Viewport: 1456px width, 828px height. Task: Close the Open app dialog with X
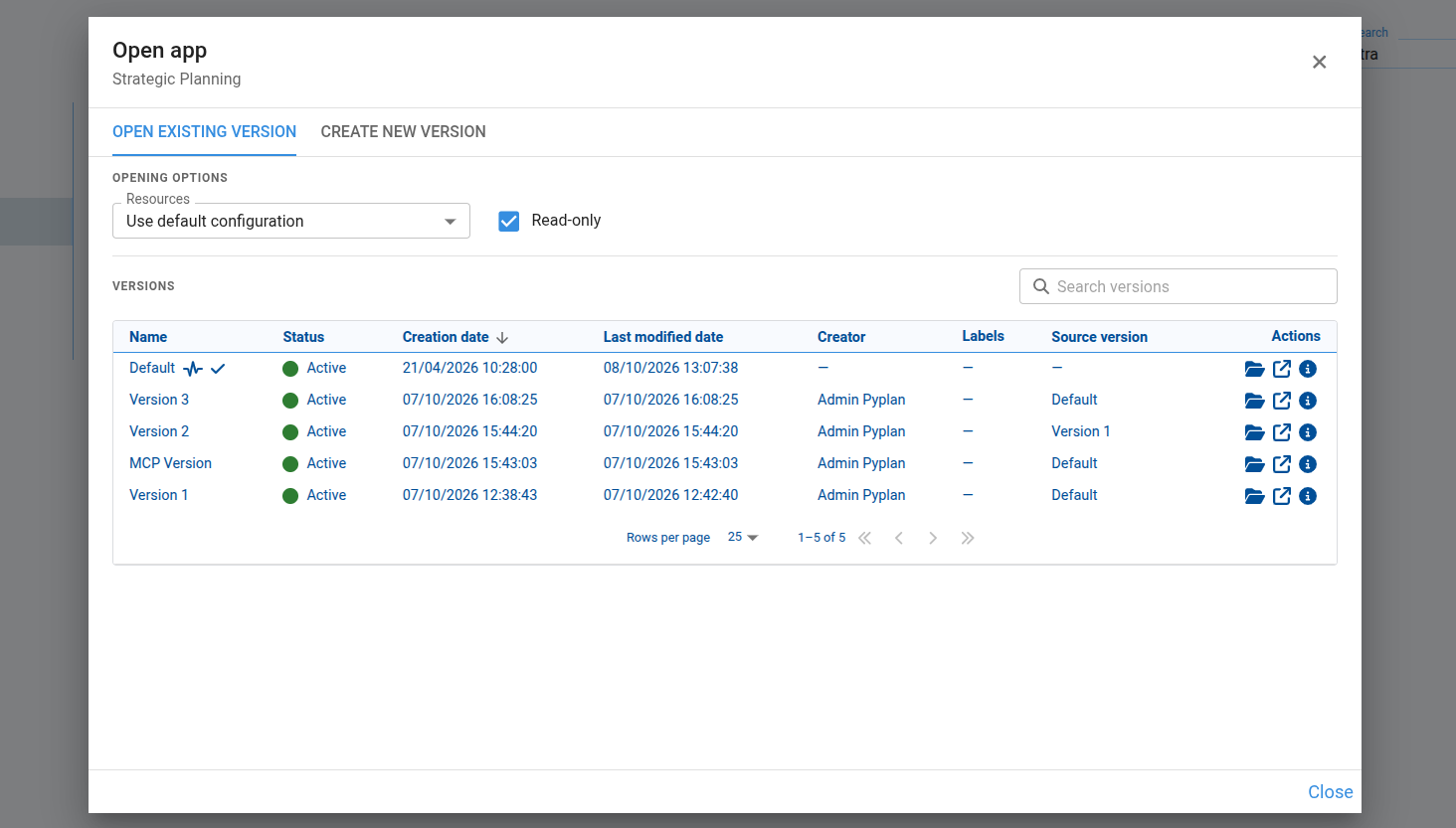[1319, 62]
